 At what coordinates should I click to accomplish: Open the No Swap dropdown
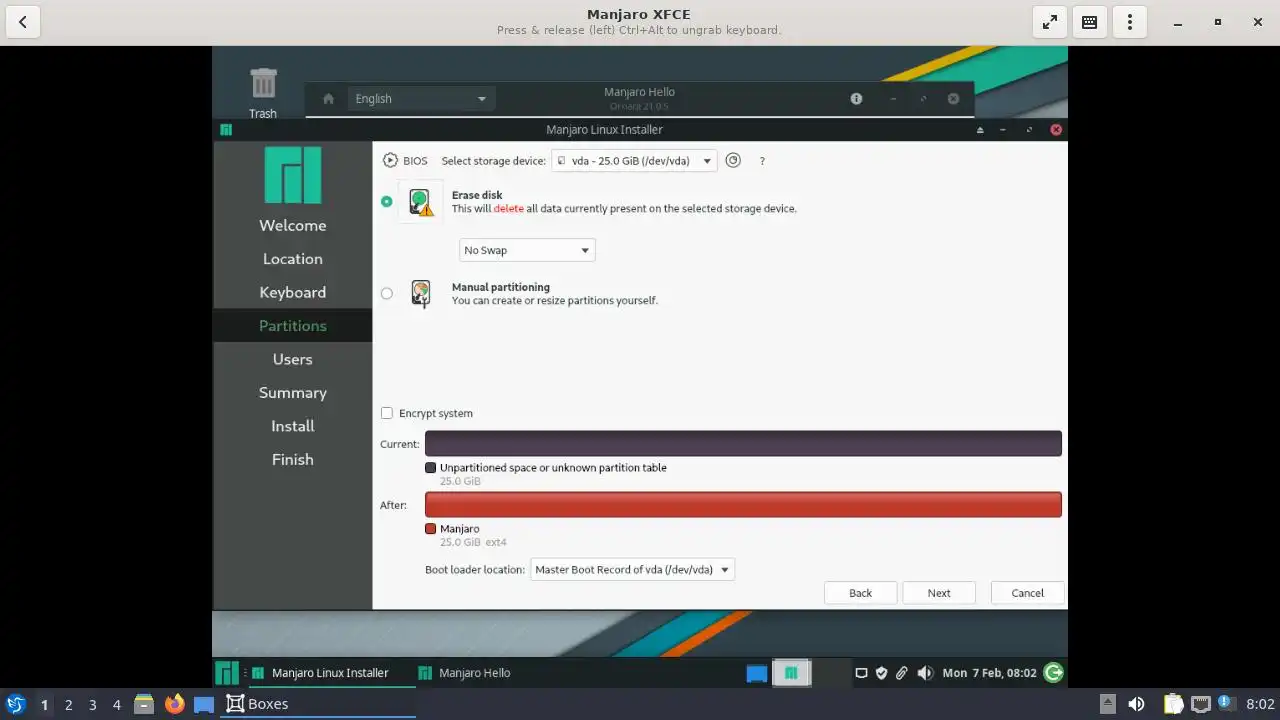[x=527, y=250]
